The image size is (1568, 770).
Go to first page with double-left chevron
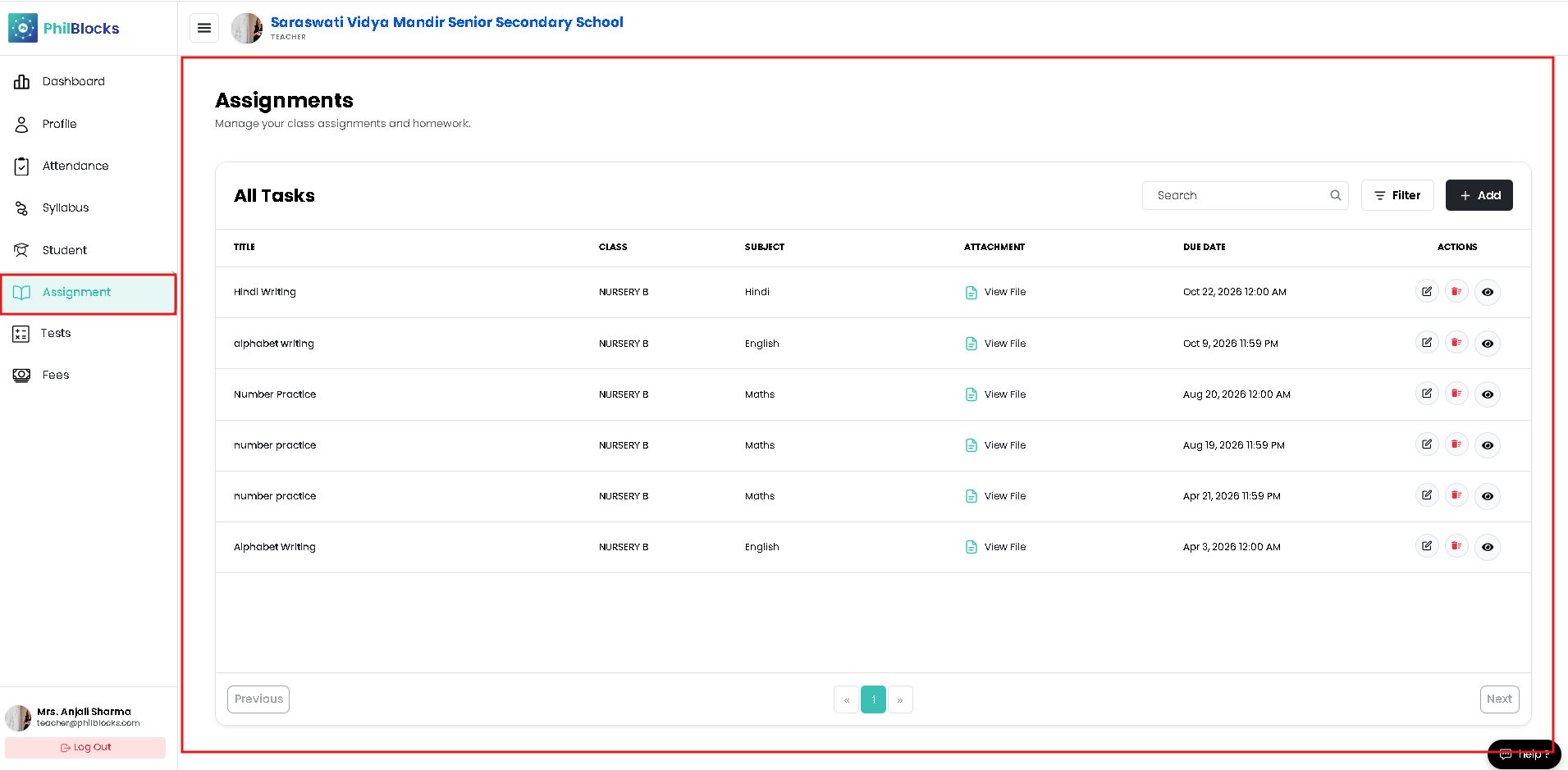(x=846, y=699)
